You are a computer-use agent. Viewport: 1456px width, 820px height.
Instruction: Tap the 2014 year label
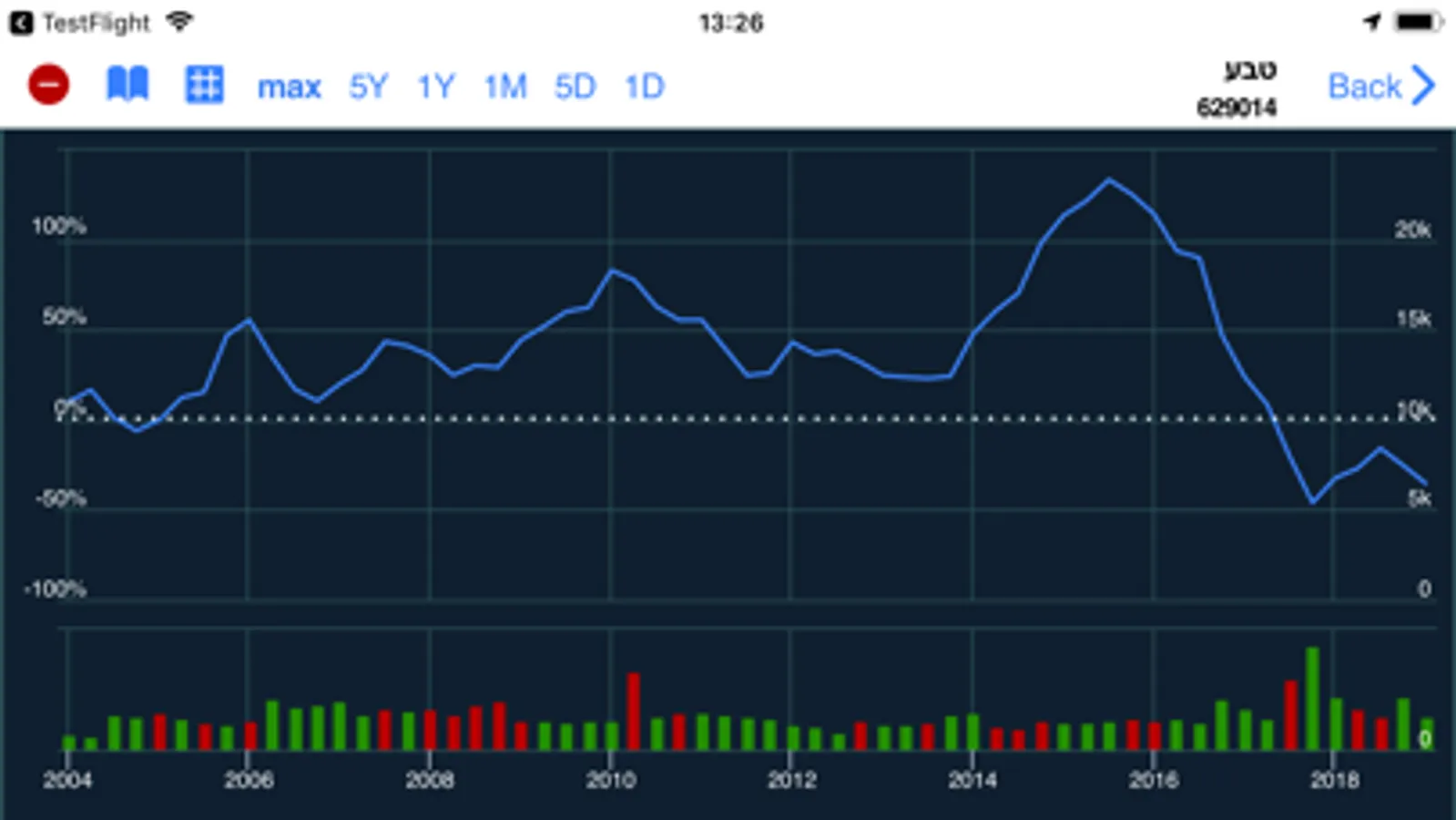tap(972, 780)
